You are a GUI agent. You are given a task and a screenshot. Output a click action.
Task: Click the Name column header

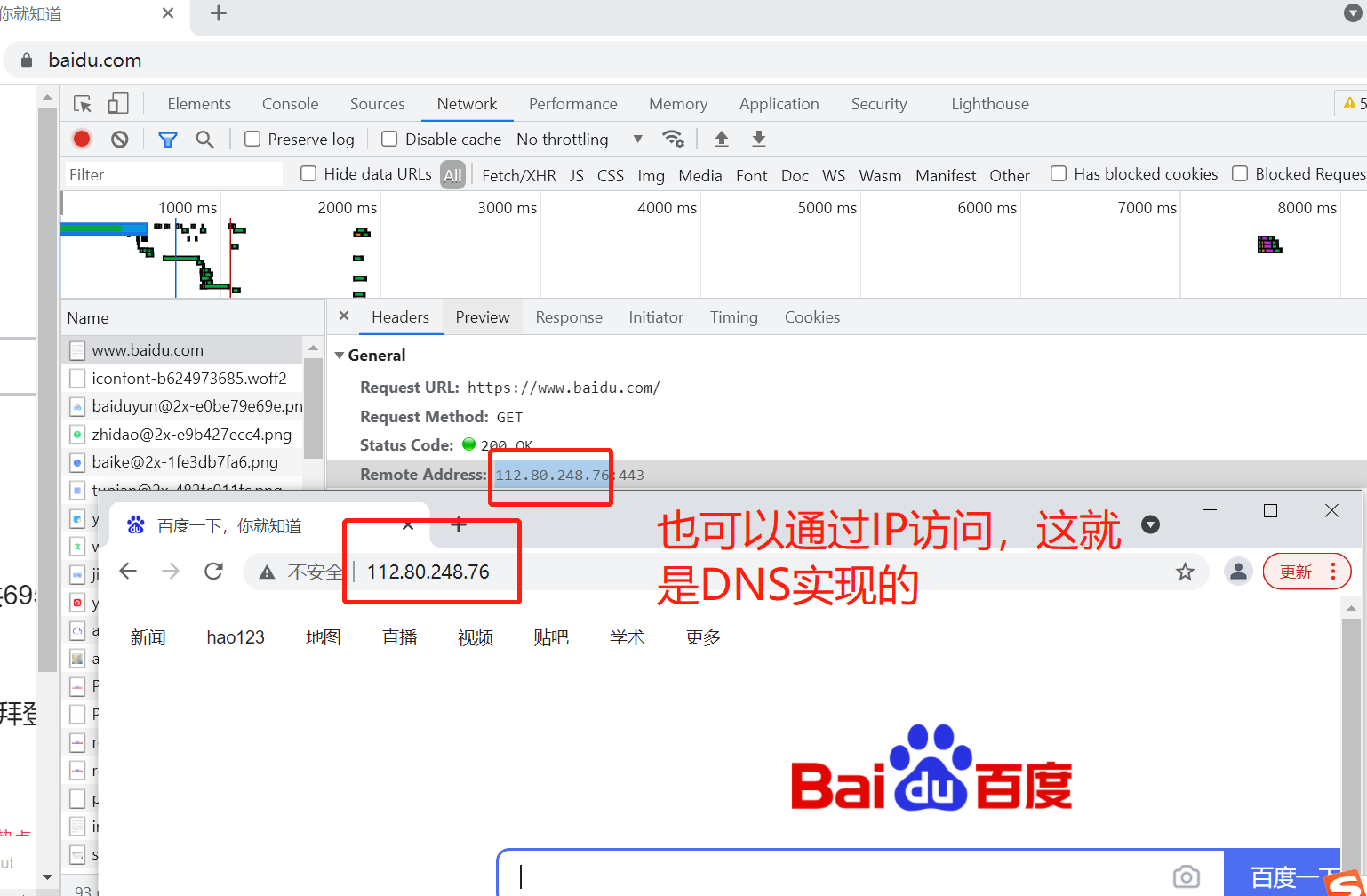[x=193, y=317]
